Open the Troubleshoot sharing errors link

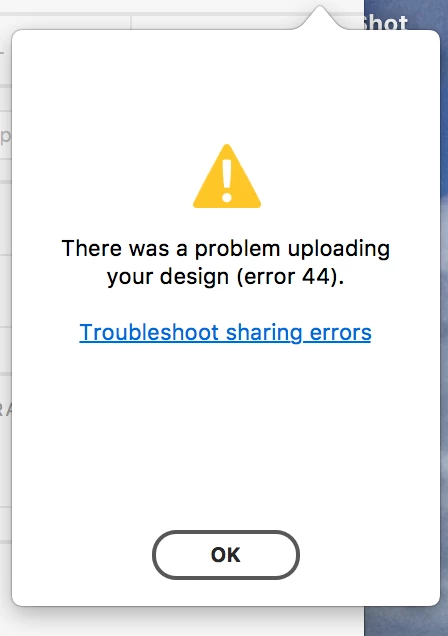(x=225, y=333)
